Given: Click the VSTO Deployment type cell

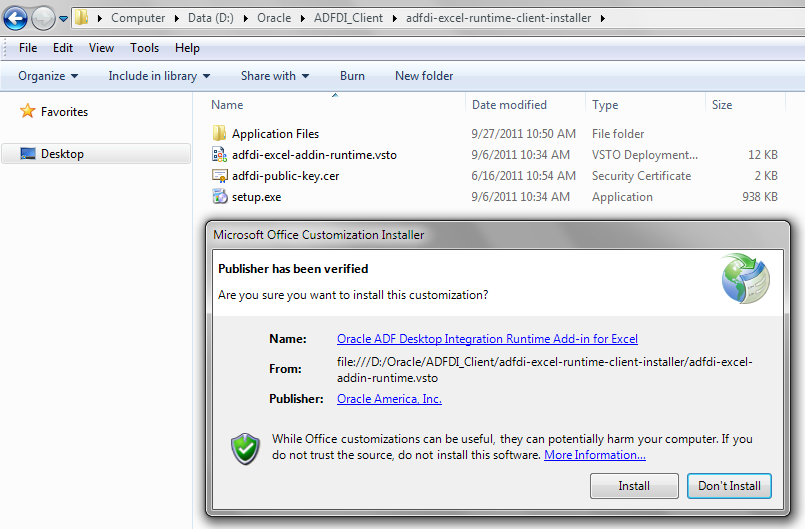Looking at the screenshot, I should coord(645,155).
